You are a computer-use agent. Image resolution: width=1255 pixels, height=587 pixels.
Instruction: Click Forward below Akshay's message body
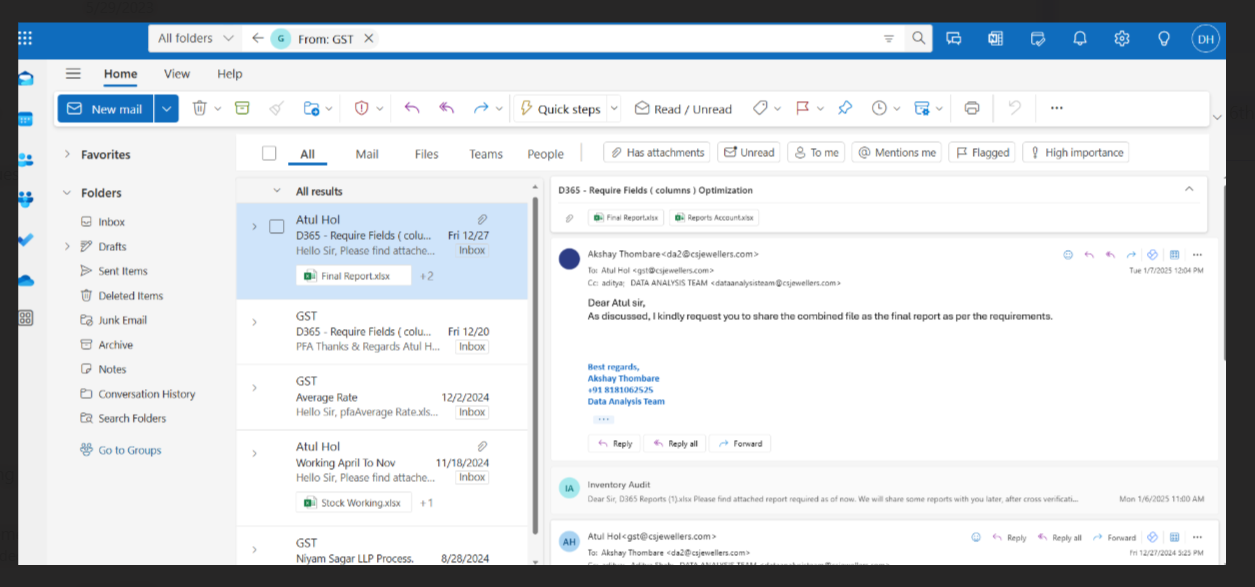(740, 443)
